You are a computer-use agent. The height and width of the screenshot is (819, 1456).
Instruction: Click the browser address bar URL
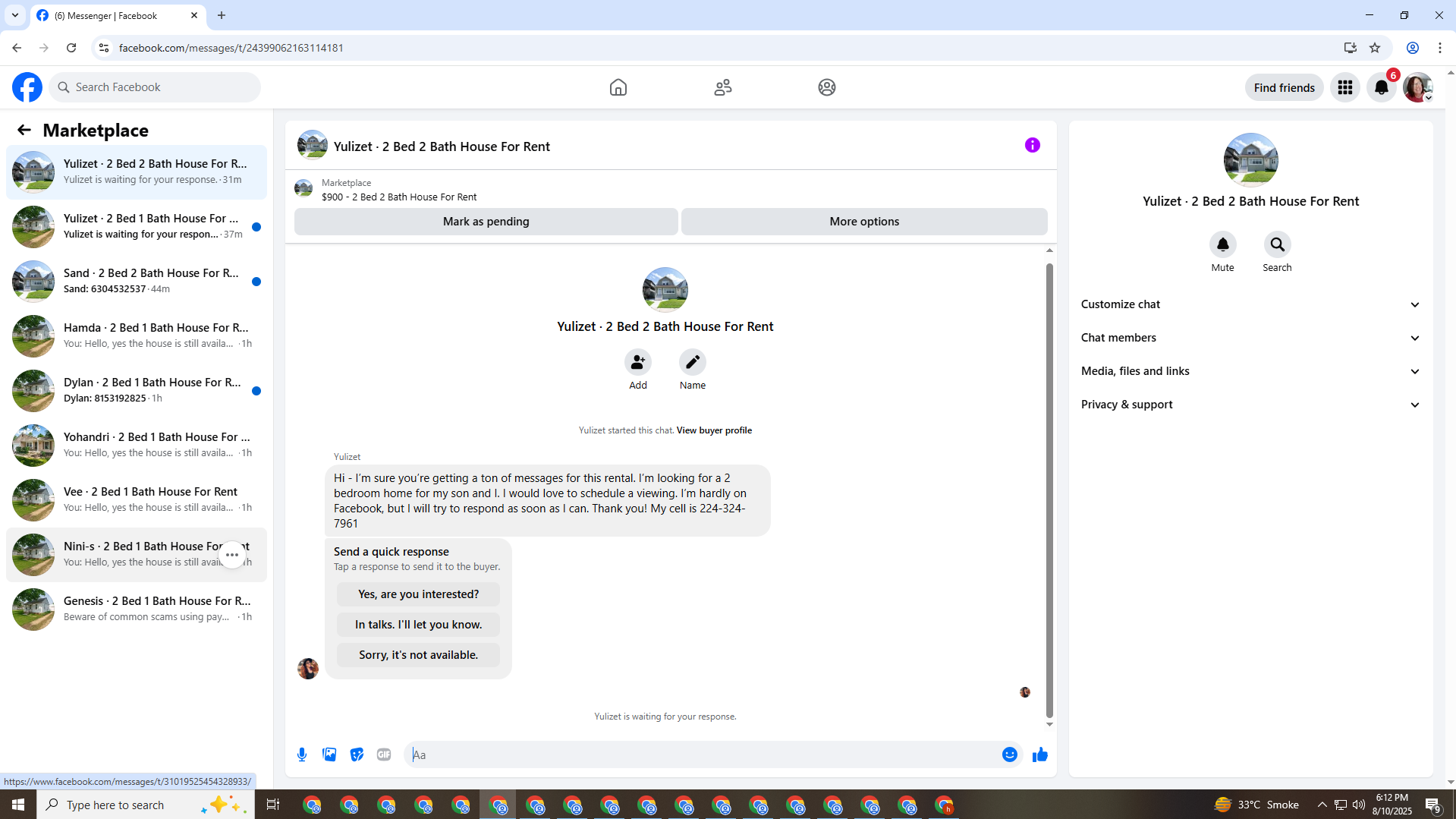231,48
